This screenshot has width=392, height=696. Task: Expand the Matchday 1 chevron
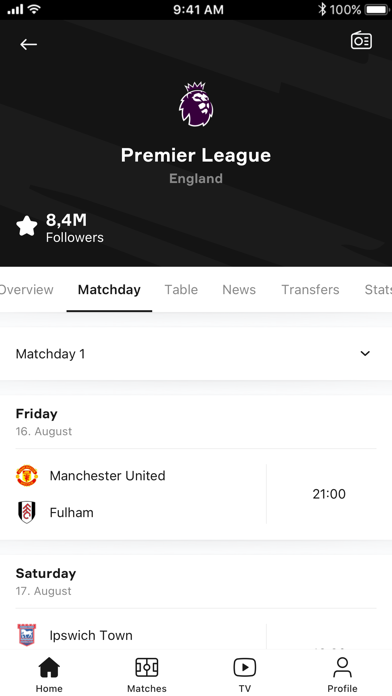click(365, 354)
